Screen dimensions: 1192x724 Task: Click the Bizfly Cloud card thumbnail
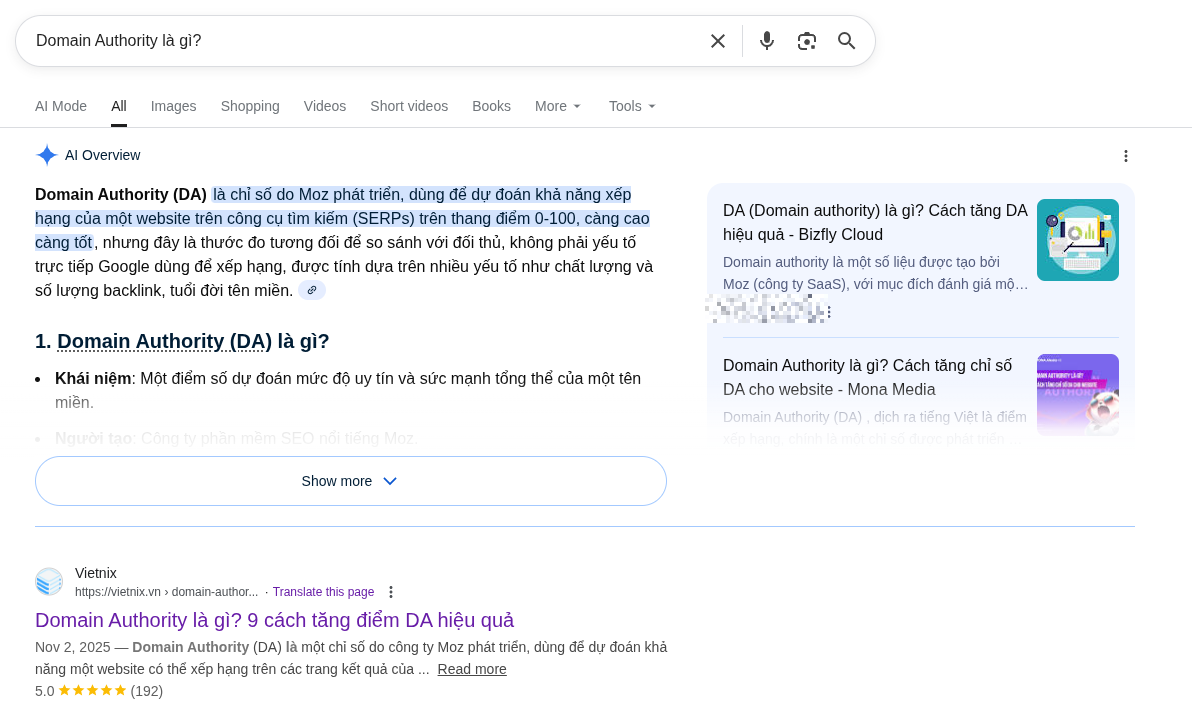(1078, 240)
